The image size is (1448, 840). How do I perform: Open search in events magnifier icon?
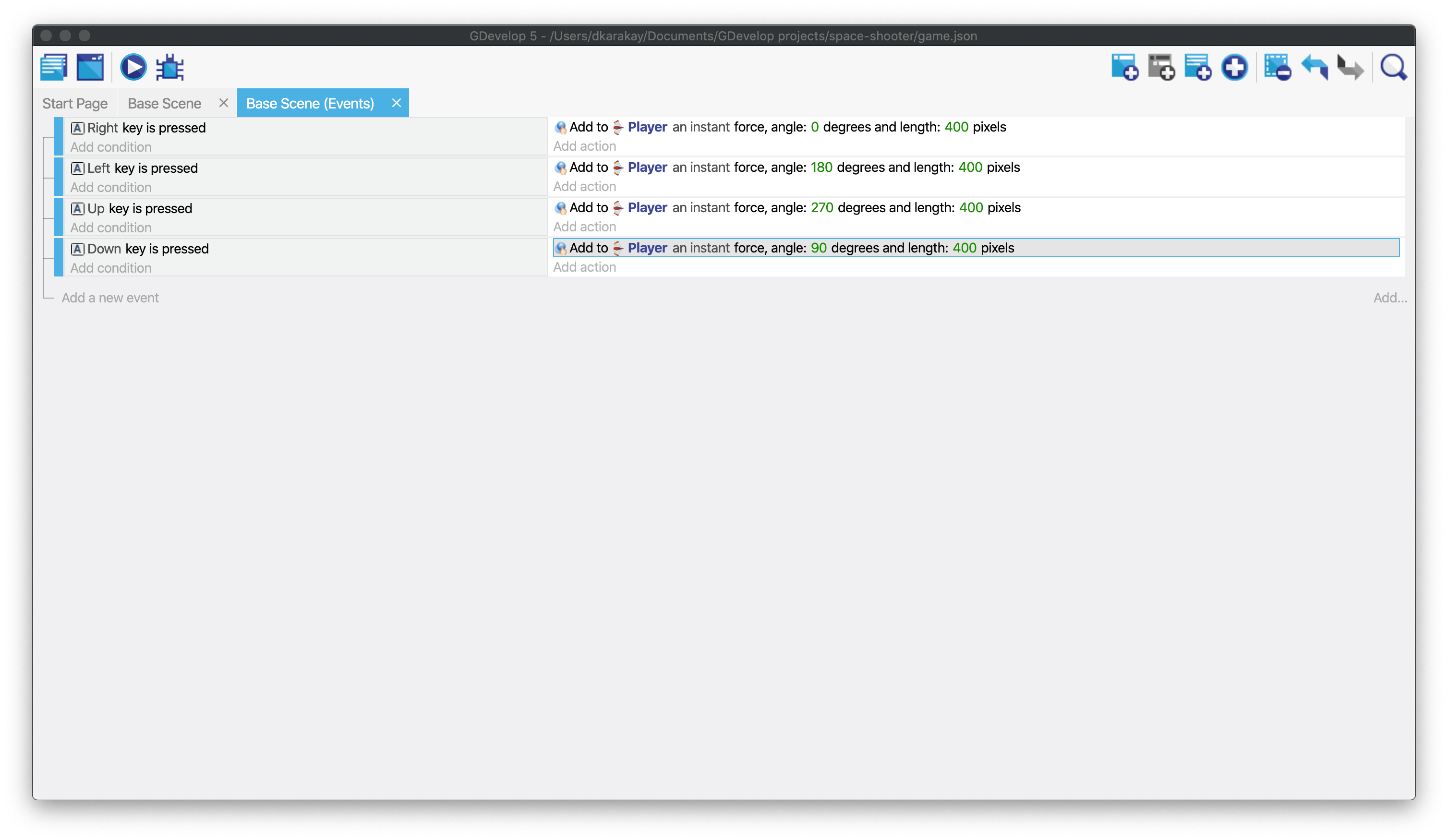(1394, 67)
